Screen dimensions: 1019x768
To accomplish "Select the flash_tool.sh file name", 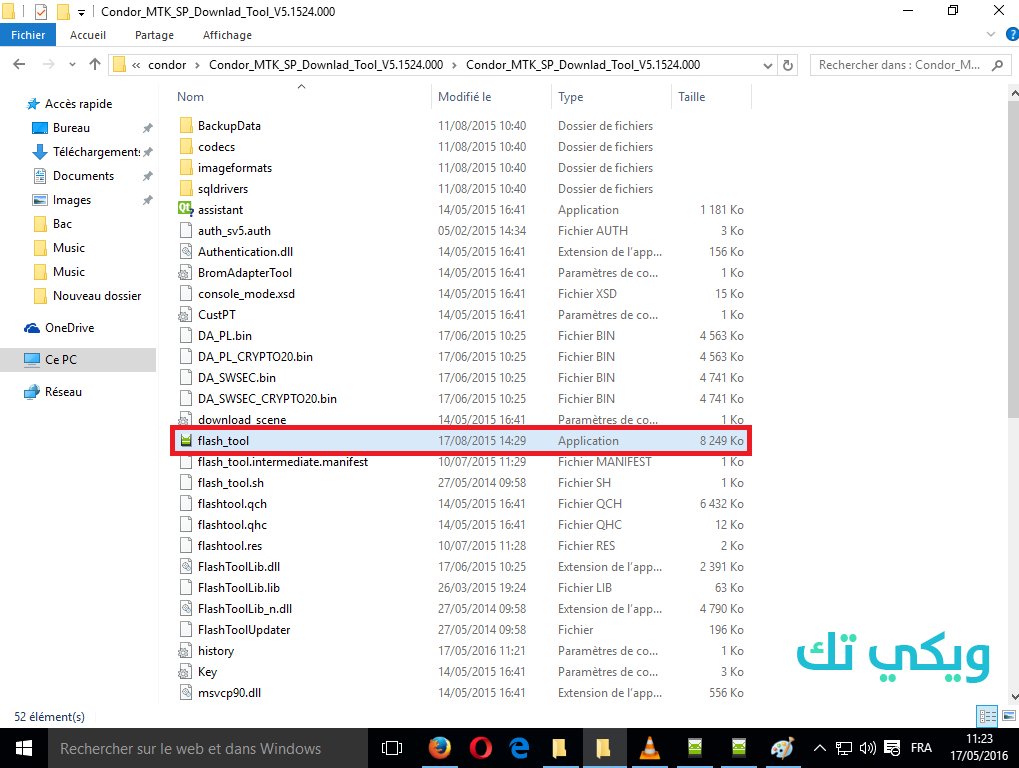I will click(231, 483).
